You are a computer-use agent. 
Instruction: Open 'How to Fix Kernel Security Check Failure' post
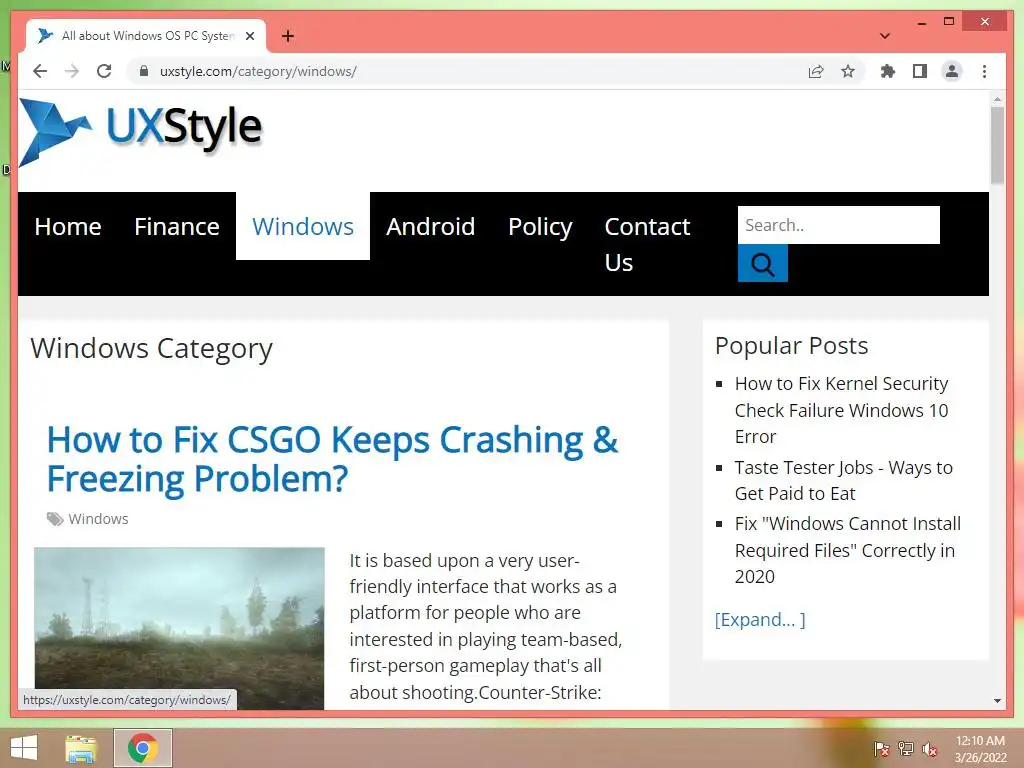[842, 410]
